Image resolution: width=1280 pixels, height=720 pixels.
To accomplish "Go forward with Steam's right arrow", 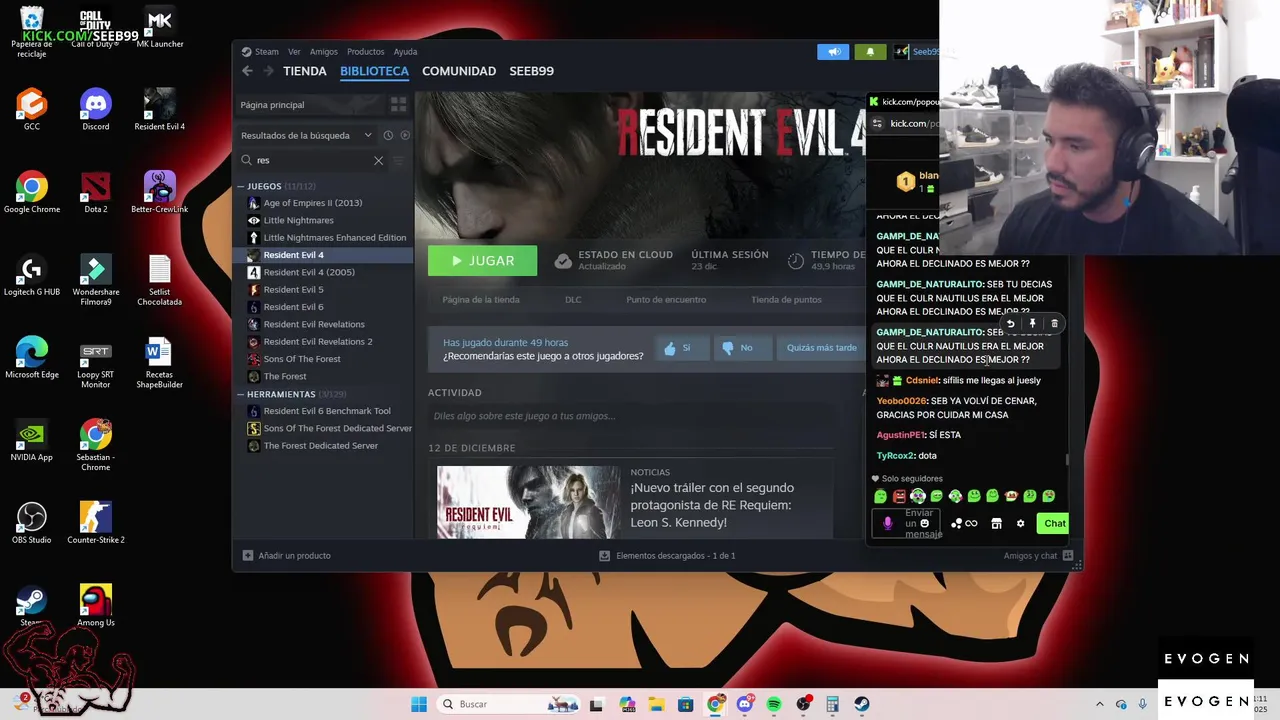I will pos(268,71).
